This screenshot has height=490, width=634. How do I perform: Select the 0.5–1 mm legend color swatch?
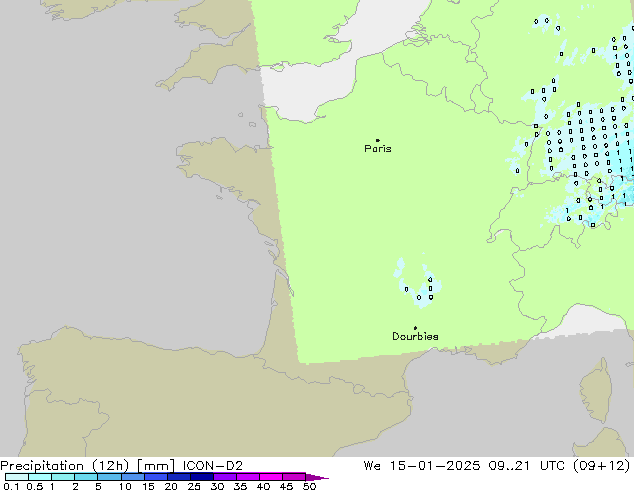tap(40, 477)
